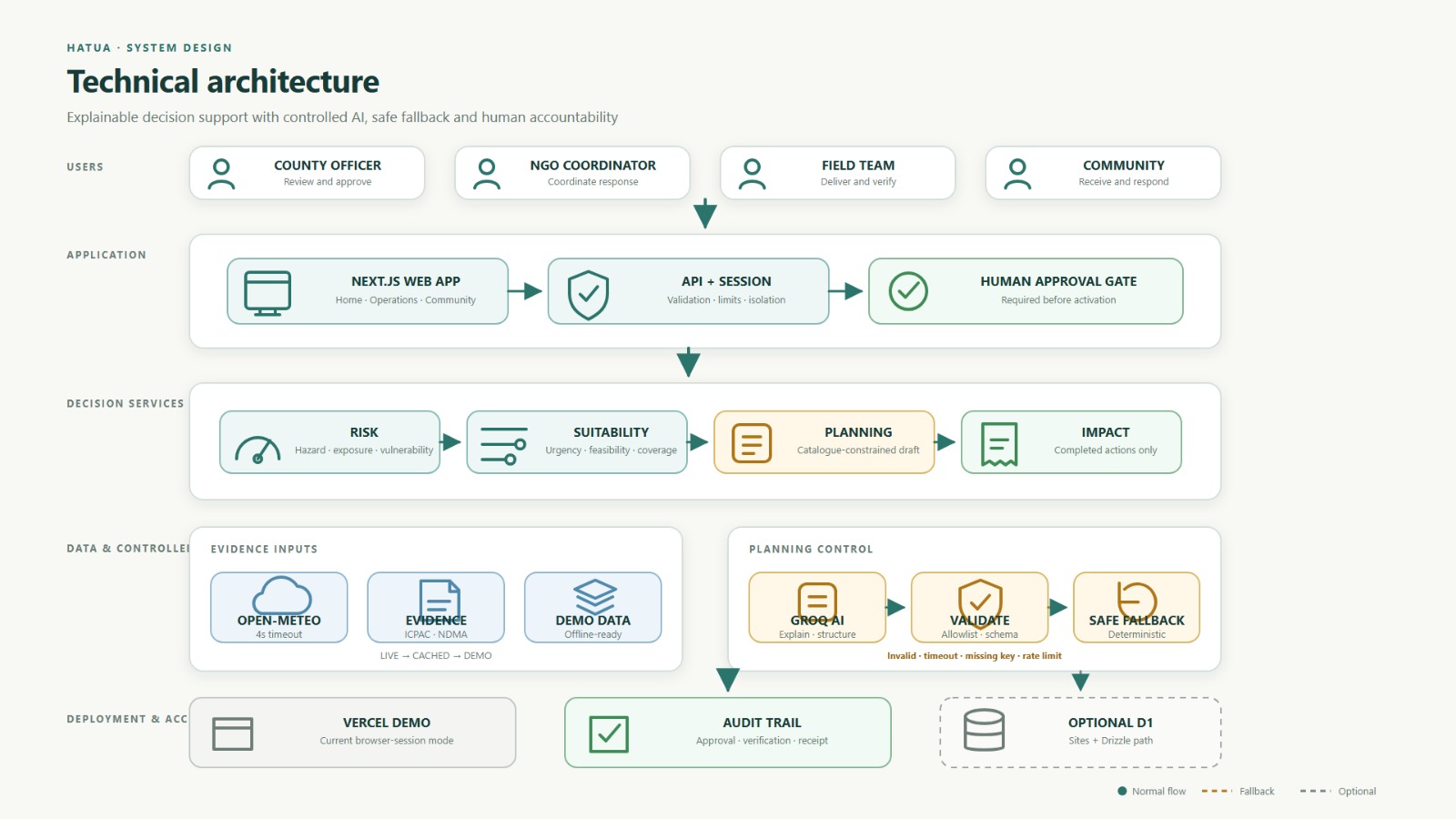This screenshot has height=819, width=1456.
Task: Select the API + SESSION label
Action: coord(726,281)
